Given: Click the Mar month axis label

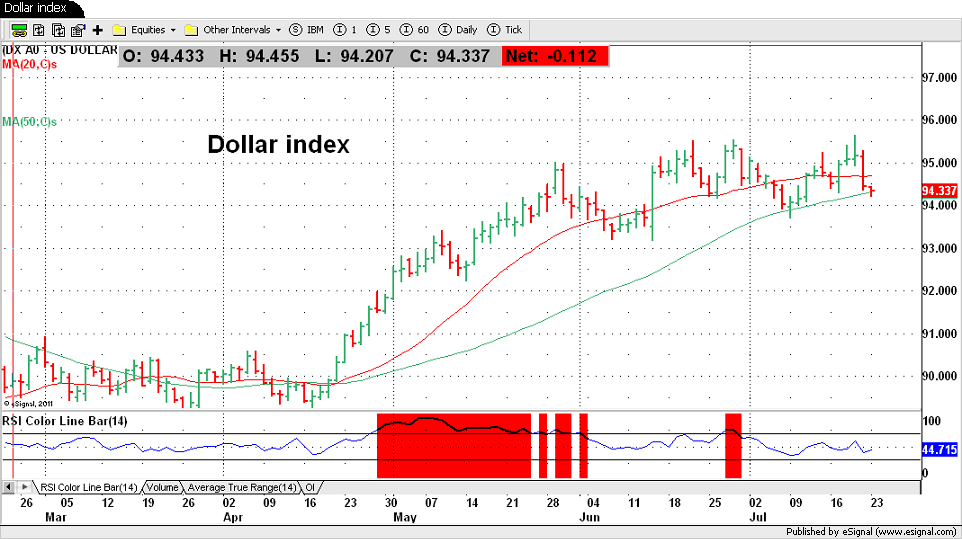Looking at the screenshot, I should coord(56,518).
